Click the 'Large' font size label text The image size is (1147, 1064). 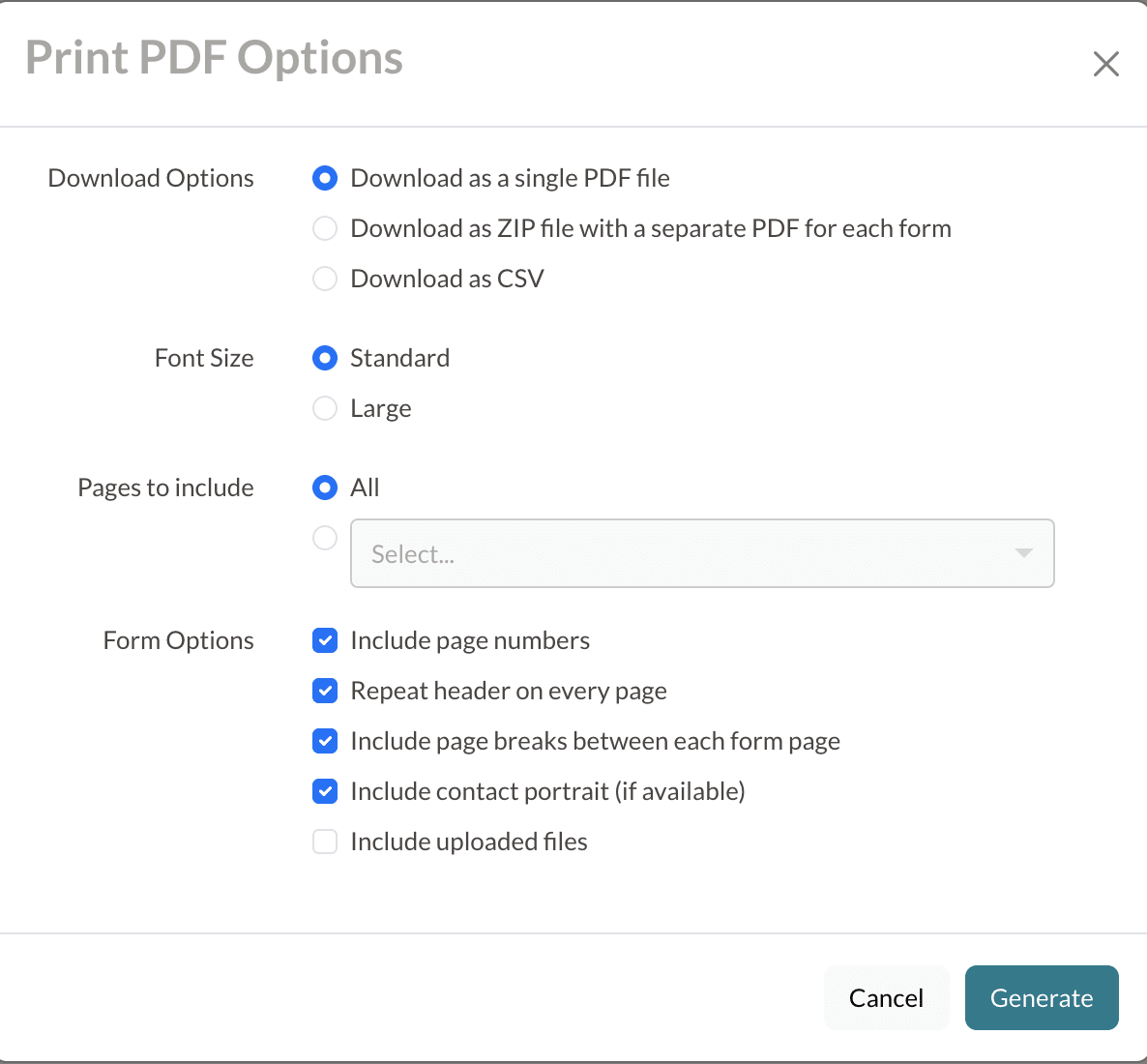point(381,408)
